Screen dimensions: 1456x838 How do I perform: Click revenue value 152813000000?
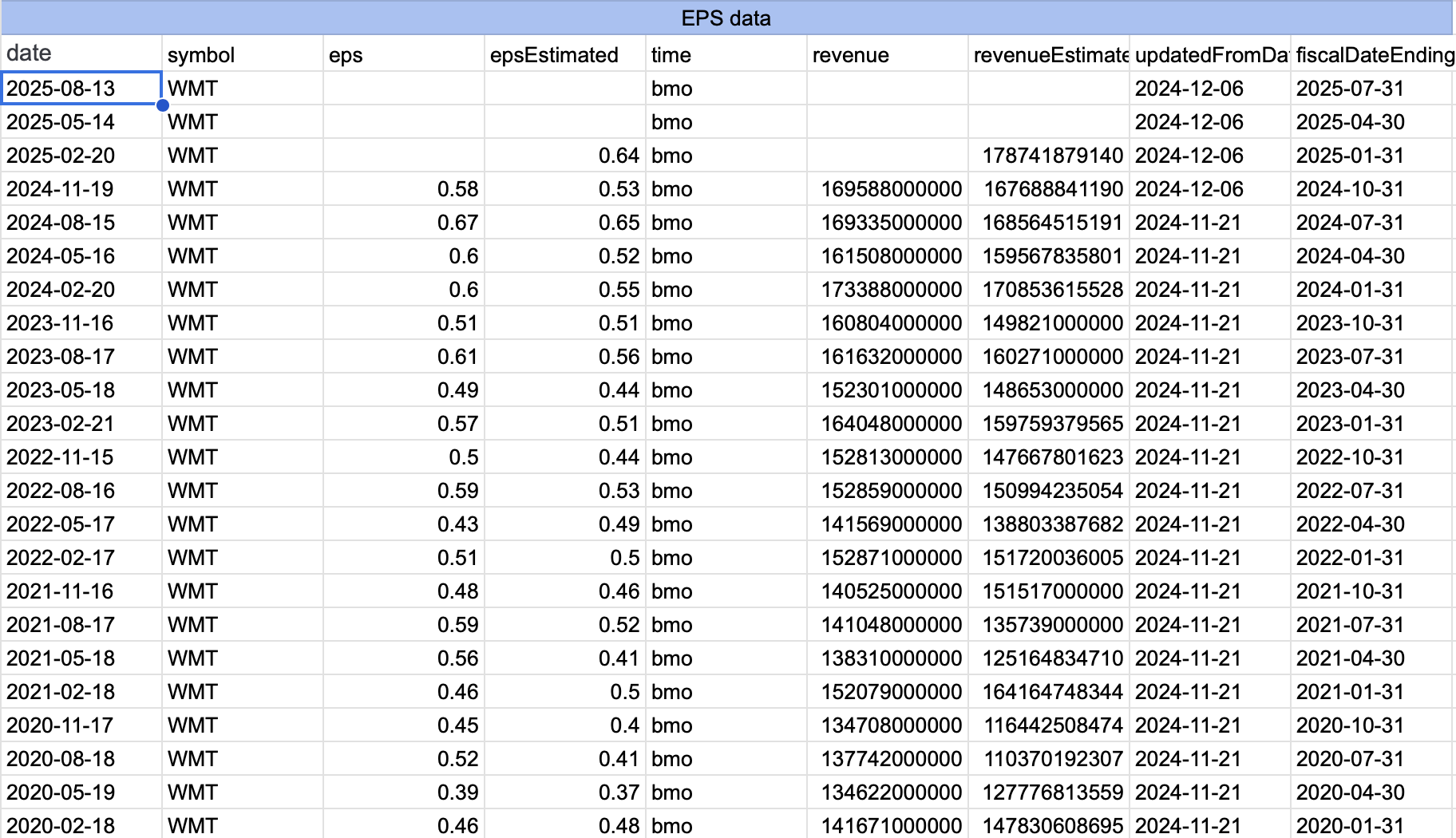(x=888, y=457)
